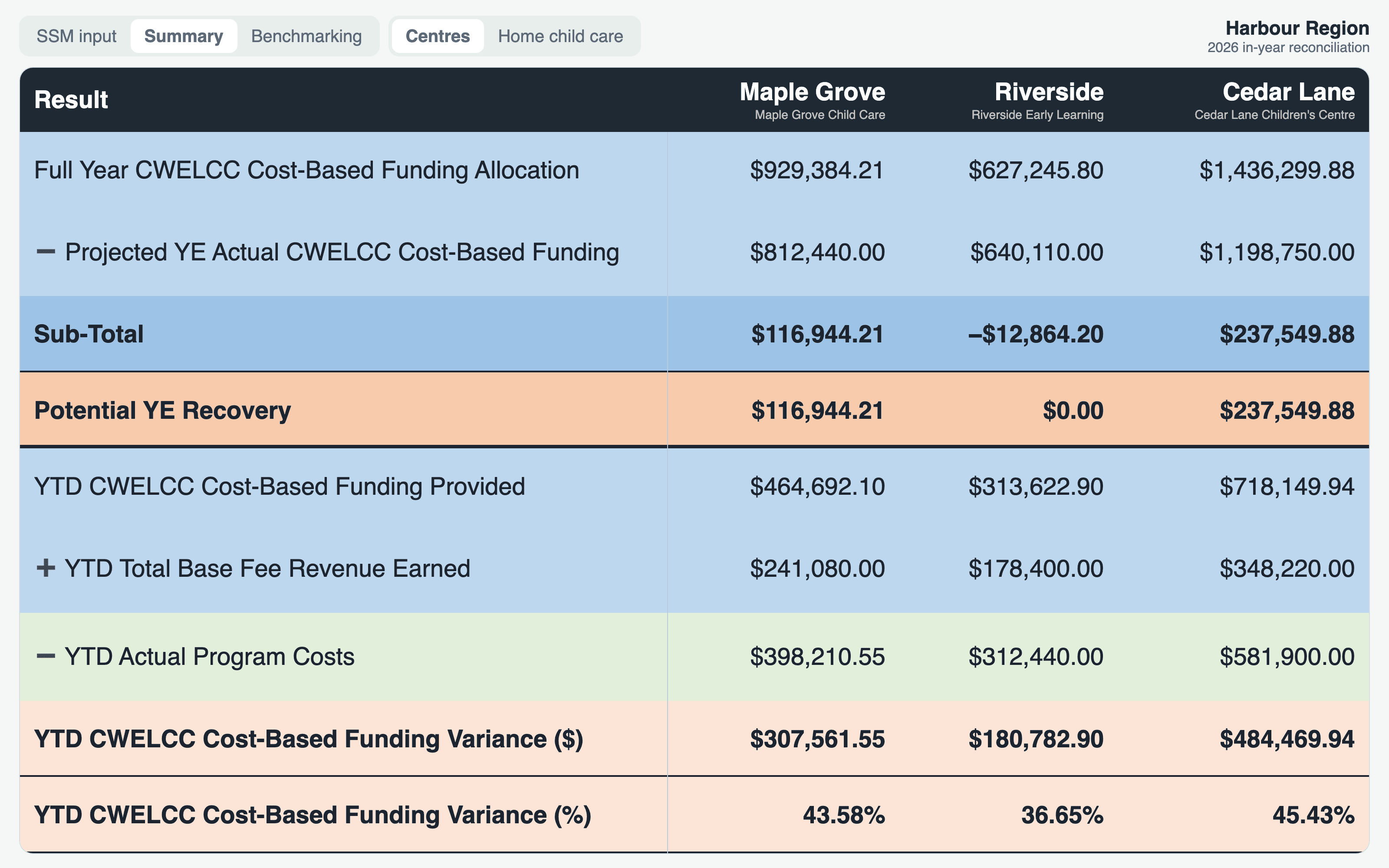
Task: Click the $812,440.00 projected funding cell
Action: coord(817,253)
